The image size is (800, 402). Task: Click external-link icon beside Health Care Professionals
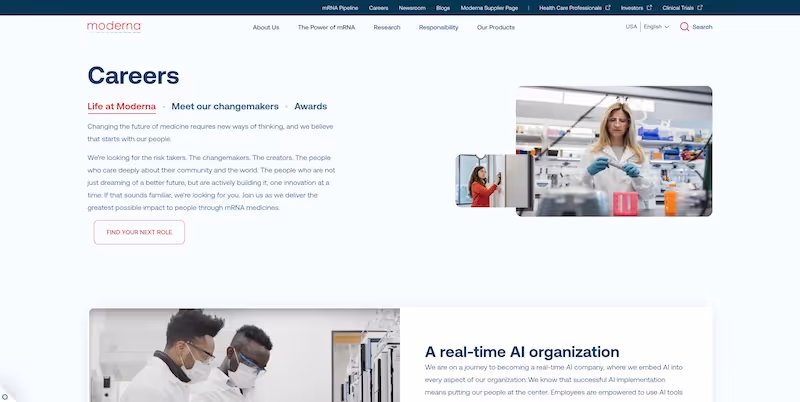pos(608,8)
